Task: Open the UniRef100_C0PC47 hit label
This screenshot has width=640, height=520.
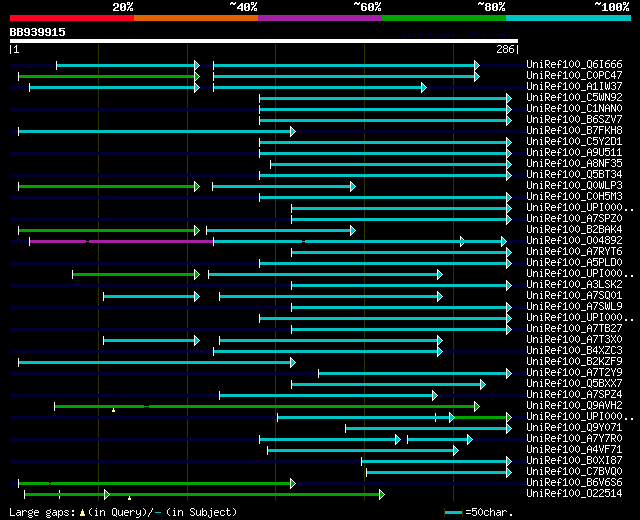Action: click(574, 75)
